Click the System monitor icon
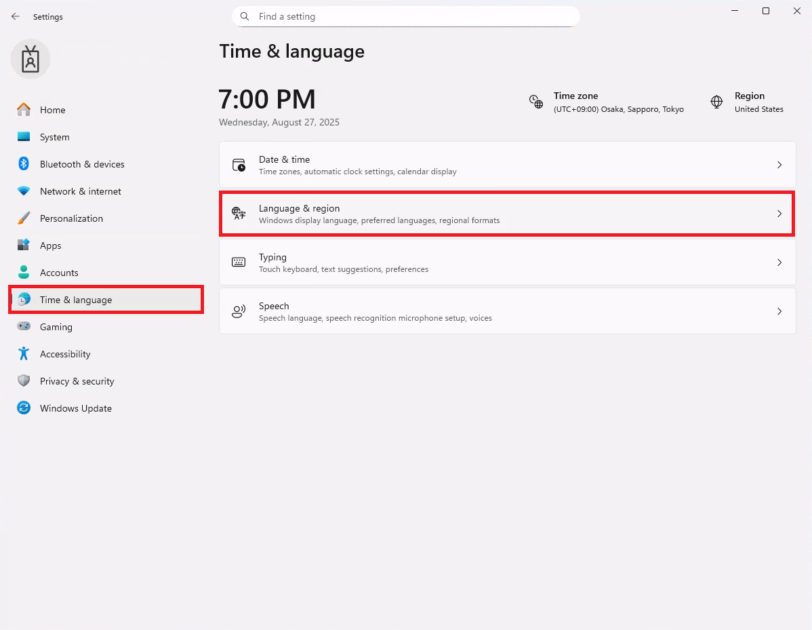The width and height of the screenshot is (812, 630). (24, 137)
